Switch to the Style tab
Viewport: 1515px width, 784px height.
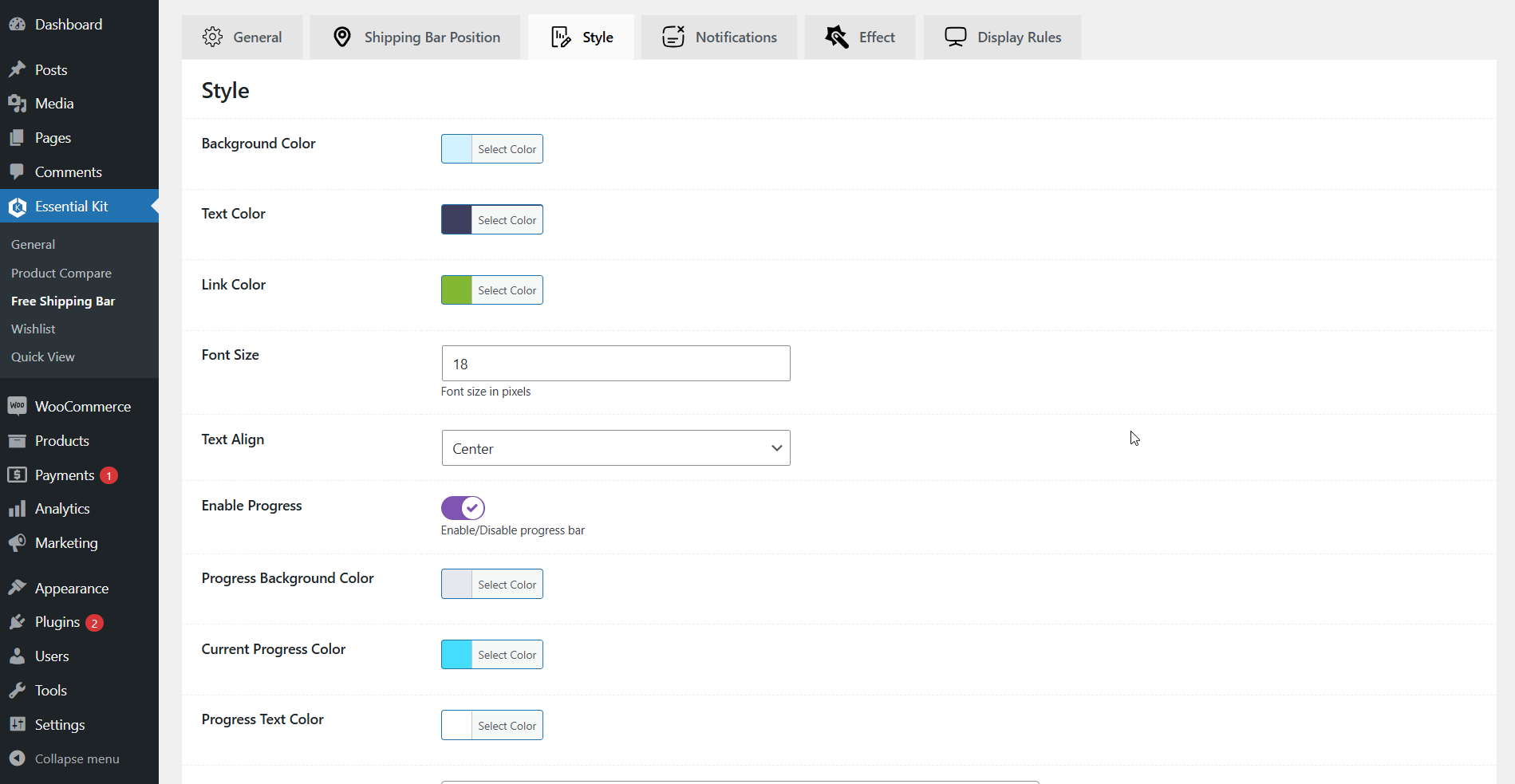pyautogui.click(x=582, y=37)
